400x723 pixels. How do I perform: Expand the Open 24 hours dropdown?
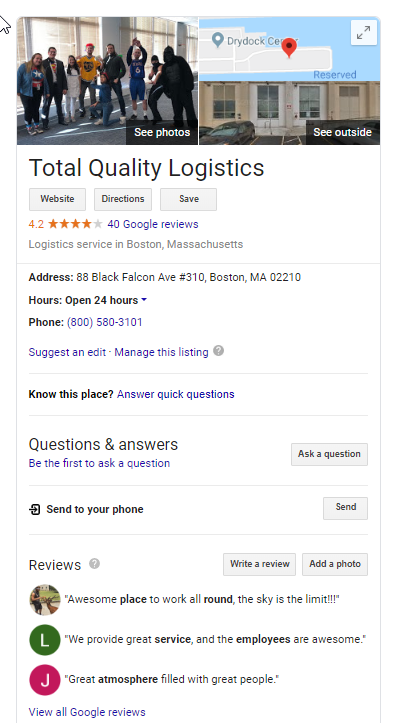coord(144,300)
